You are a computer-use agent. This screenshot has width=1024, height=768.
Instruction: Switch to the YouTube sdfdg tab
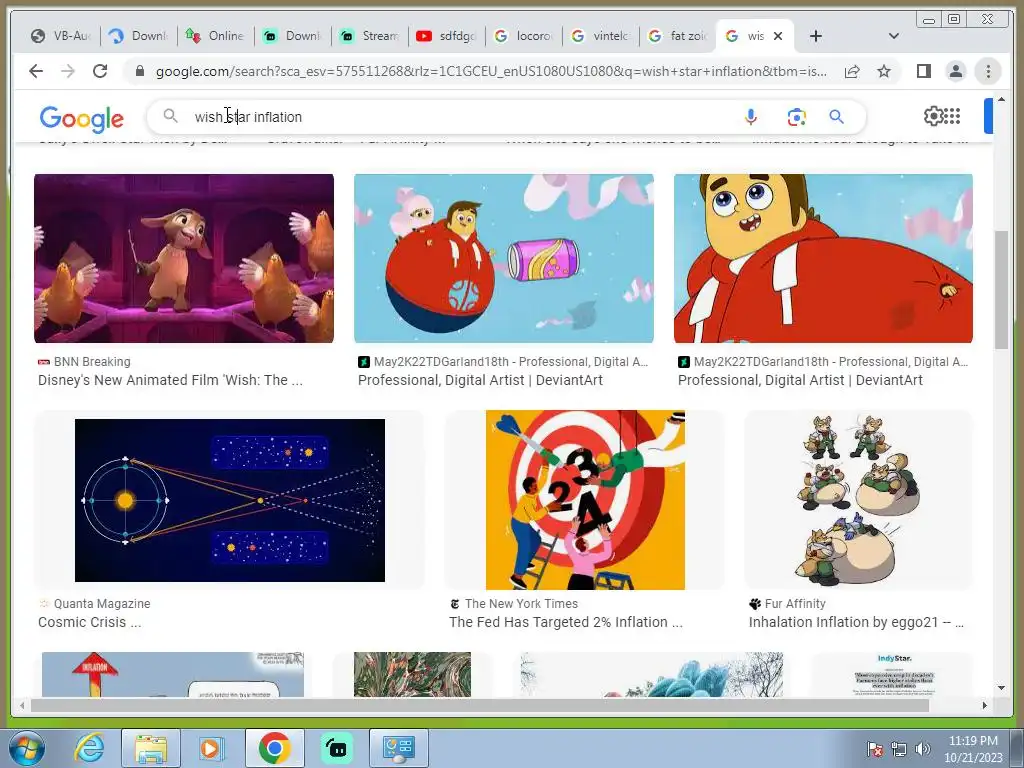click(x=447, y=36)
